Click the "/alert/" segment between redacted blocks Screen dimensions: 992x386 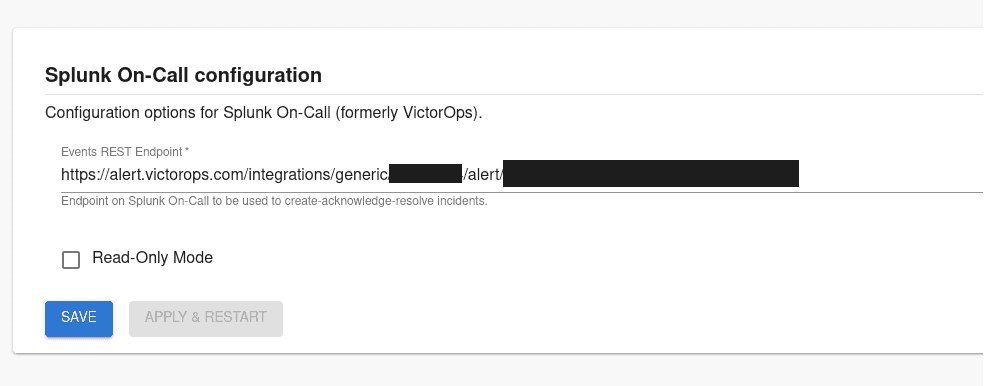pyautogui.click(x=483, y=174)
